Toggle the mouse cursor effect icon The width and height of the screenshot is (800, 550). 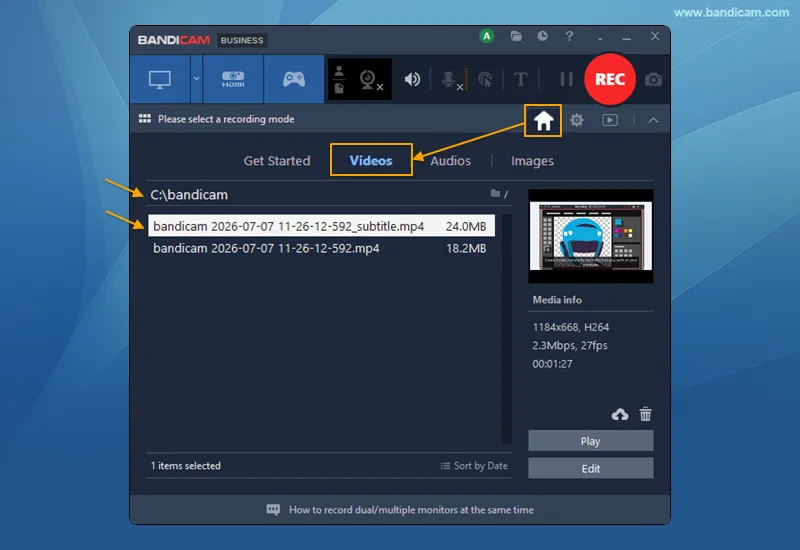[x=485, y=80]
